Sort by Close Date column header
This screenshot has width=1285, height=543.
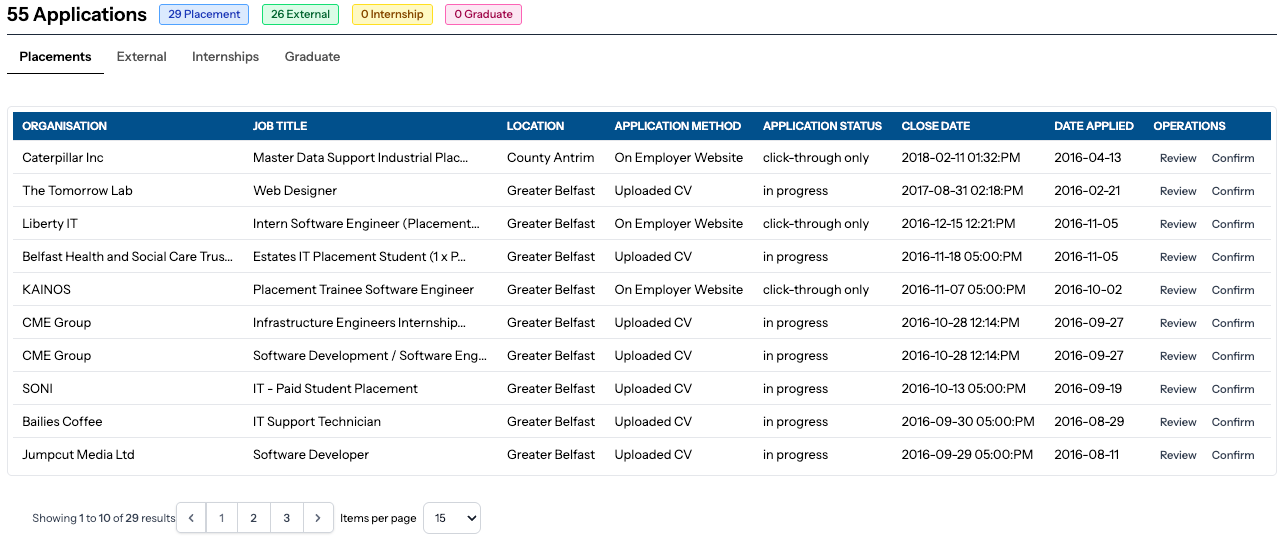(936, 126)
